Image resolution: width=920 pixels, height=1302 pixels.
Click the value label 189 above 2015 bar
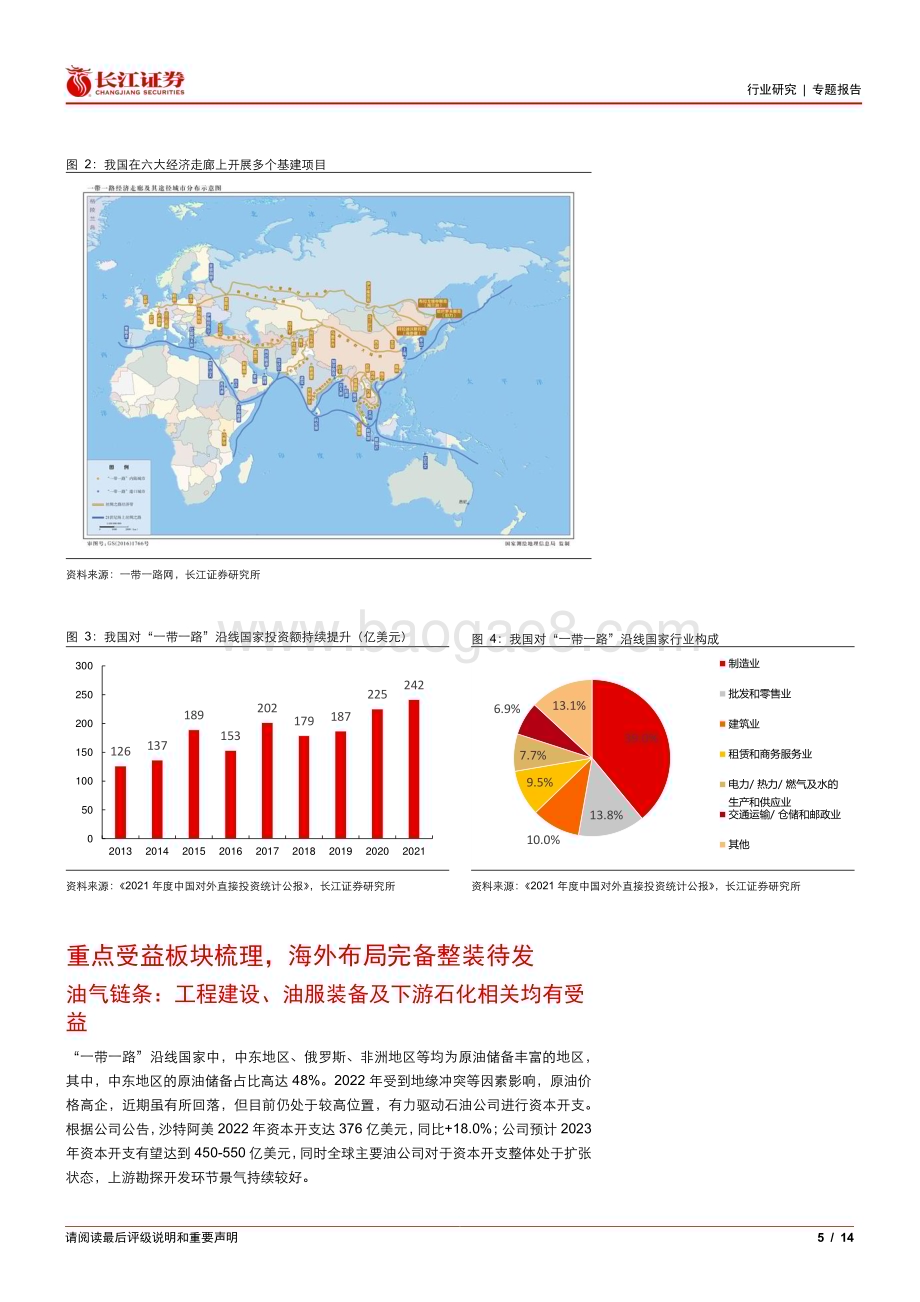194,716
